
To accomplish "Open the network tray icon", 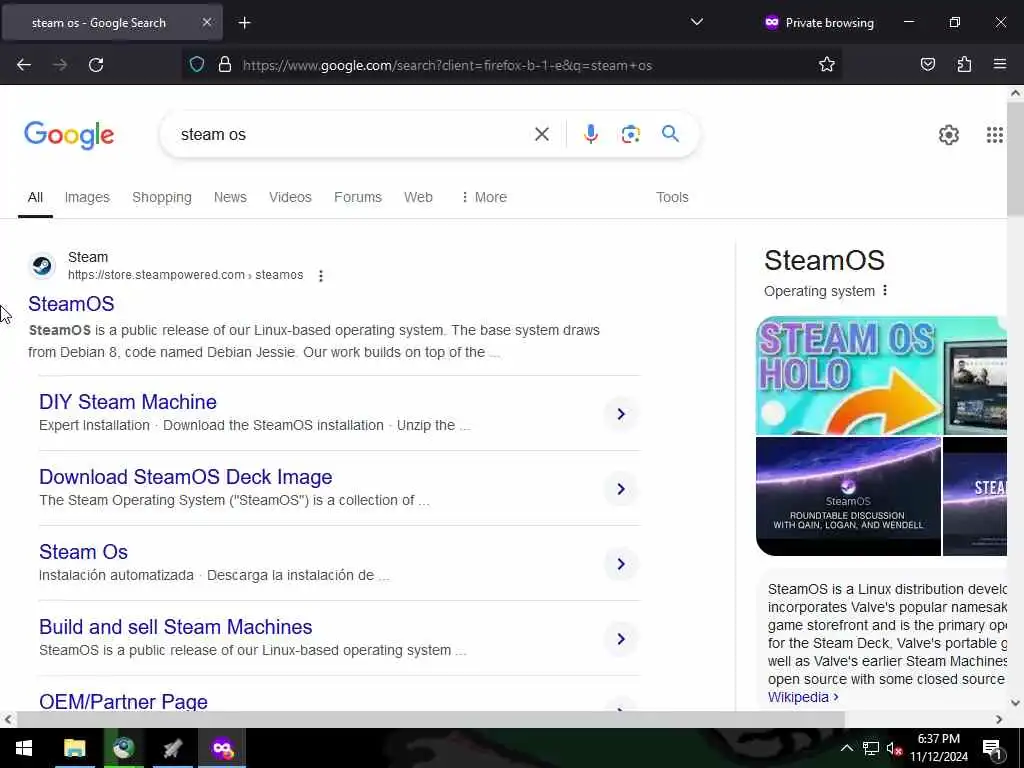I will coord(871,748).
